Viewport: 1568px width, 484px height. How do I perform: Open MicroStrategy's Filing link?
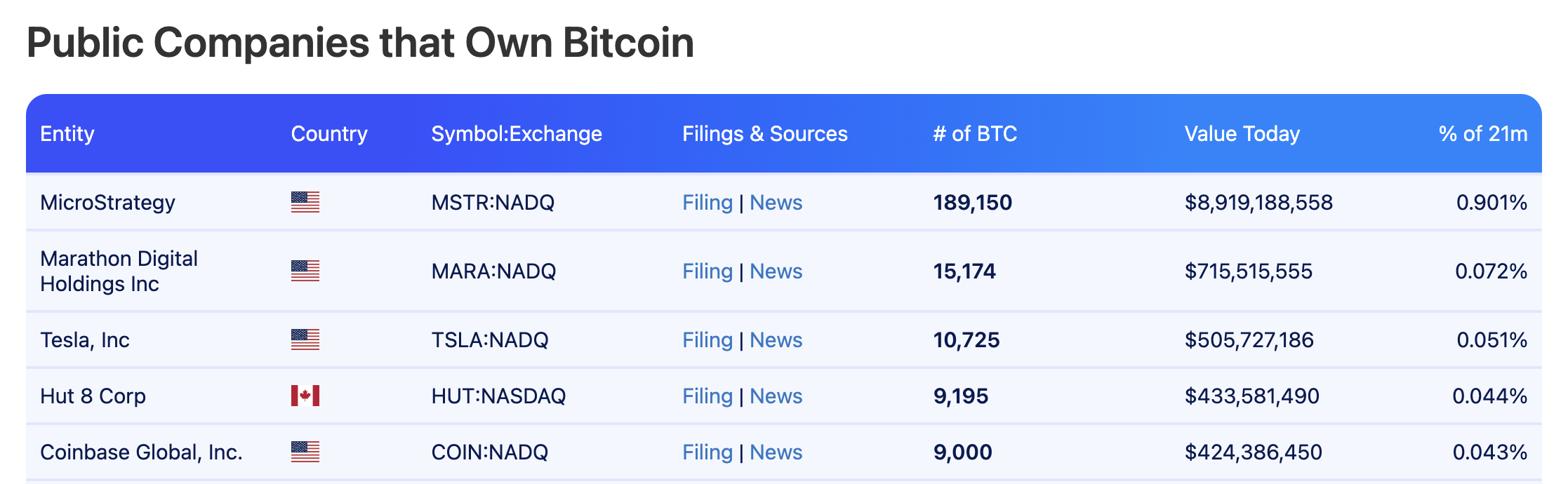click(x=707, y=202)
